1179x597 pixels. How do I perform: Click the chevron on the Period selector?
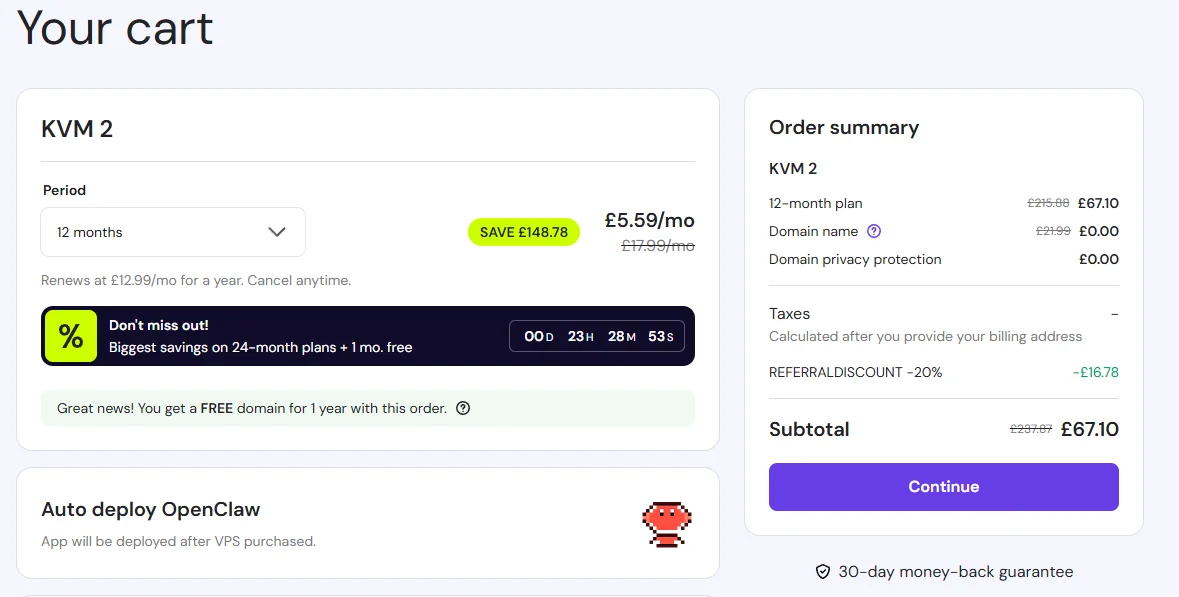pos(278,231)
